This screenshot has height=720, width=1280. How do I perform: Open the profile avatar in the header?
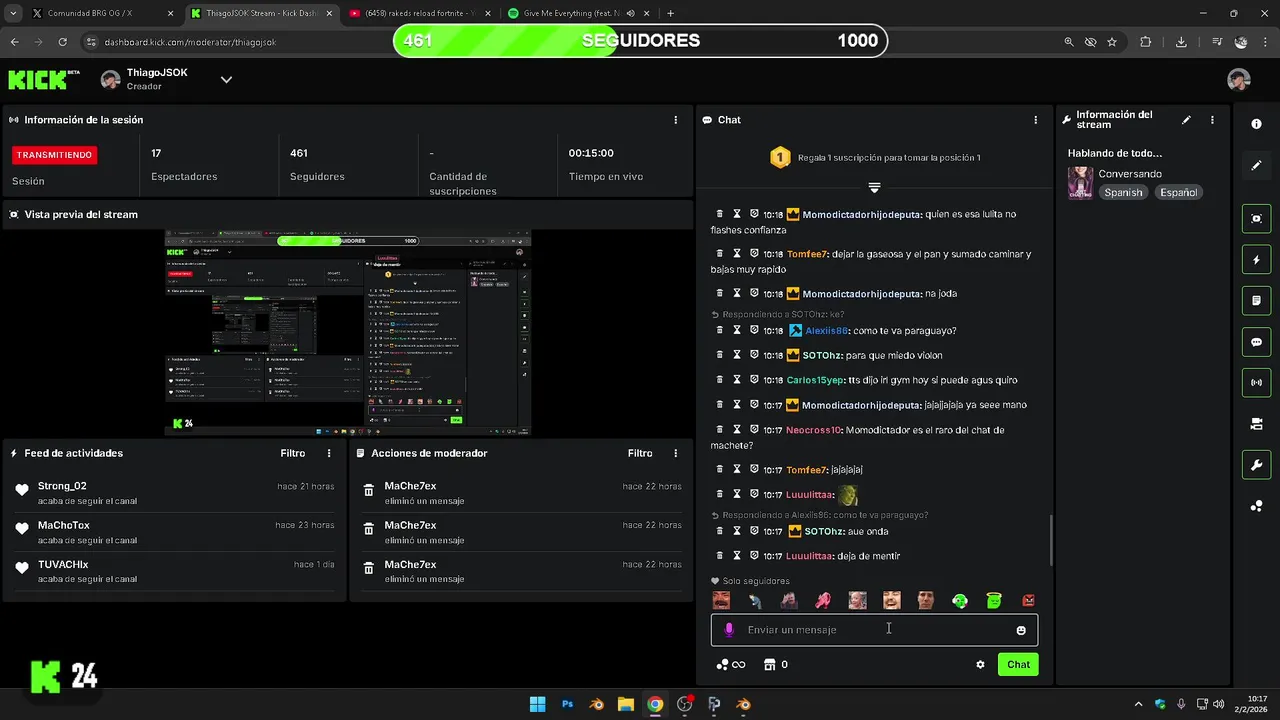[1239, 80]
